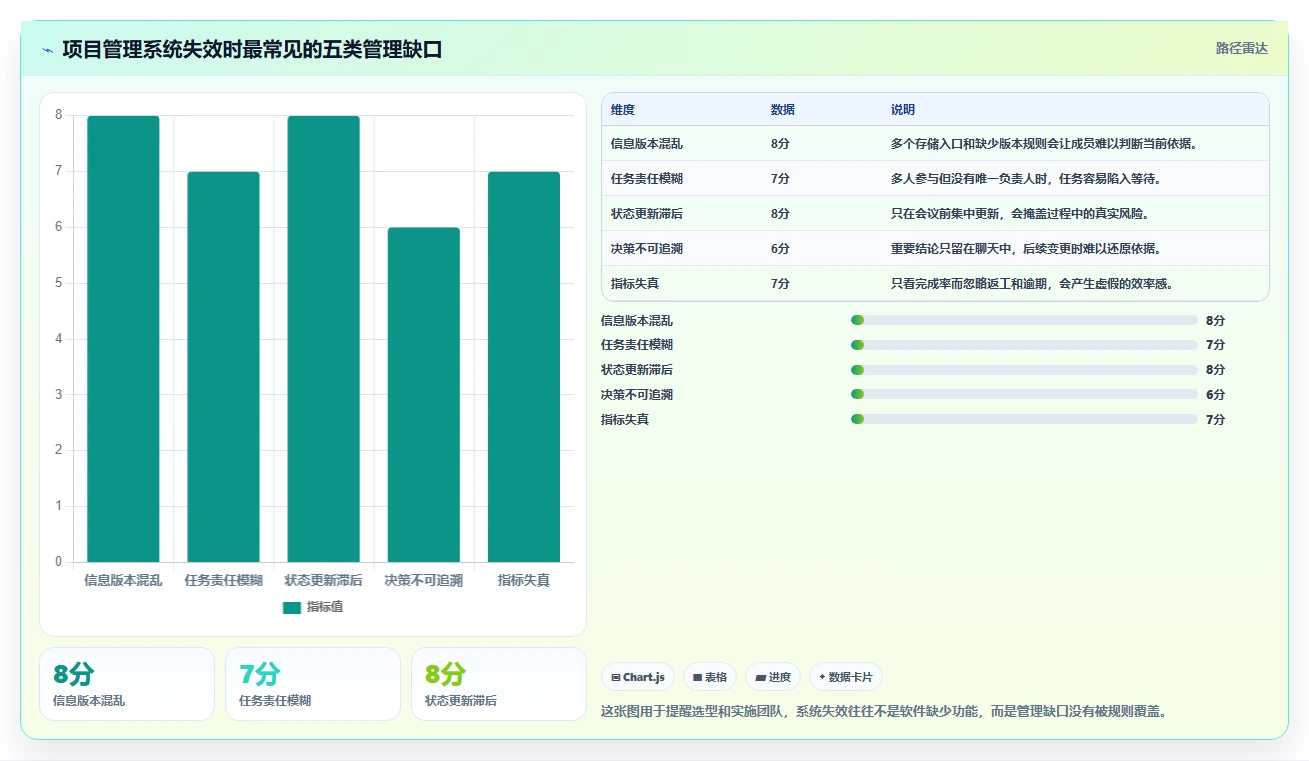Toggle the 指标值 legend color box
The image size is (1309, 761).
[291, 607]
